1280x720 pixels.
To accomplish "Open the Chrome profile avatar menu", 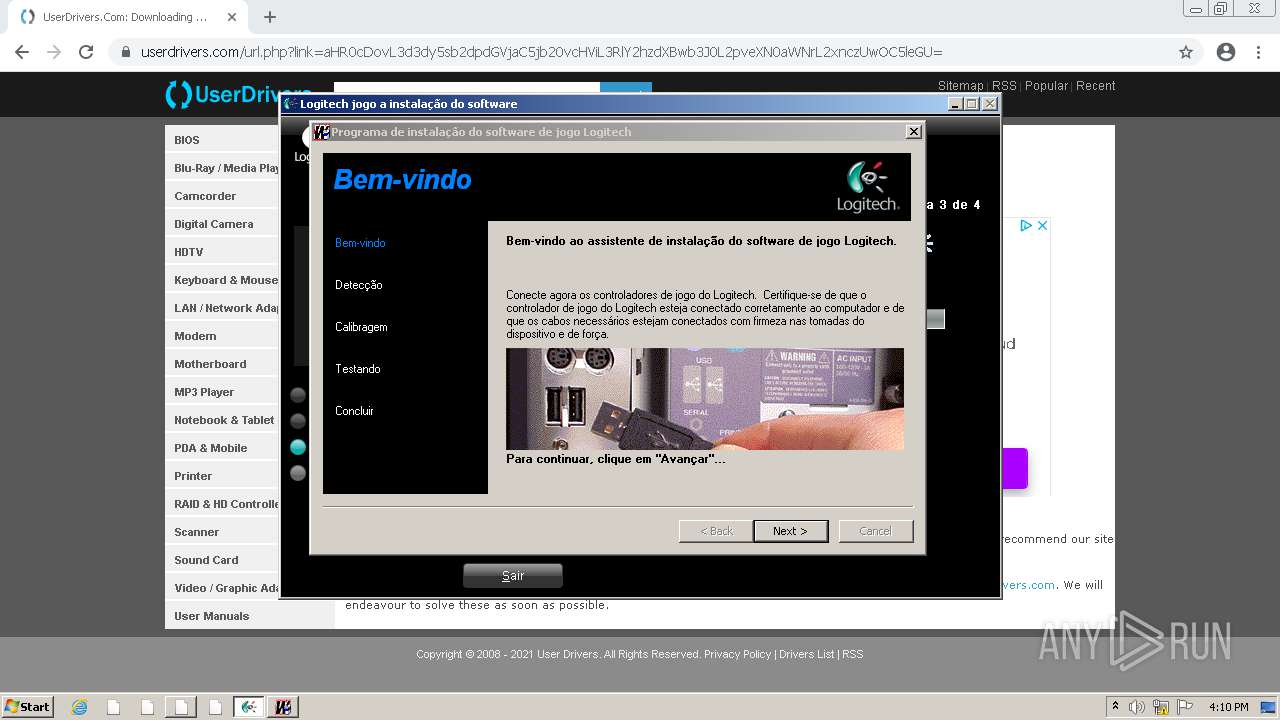I will pos(1226,52).
